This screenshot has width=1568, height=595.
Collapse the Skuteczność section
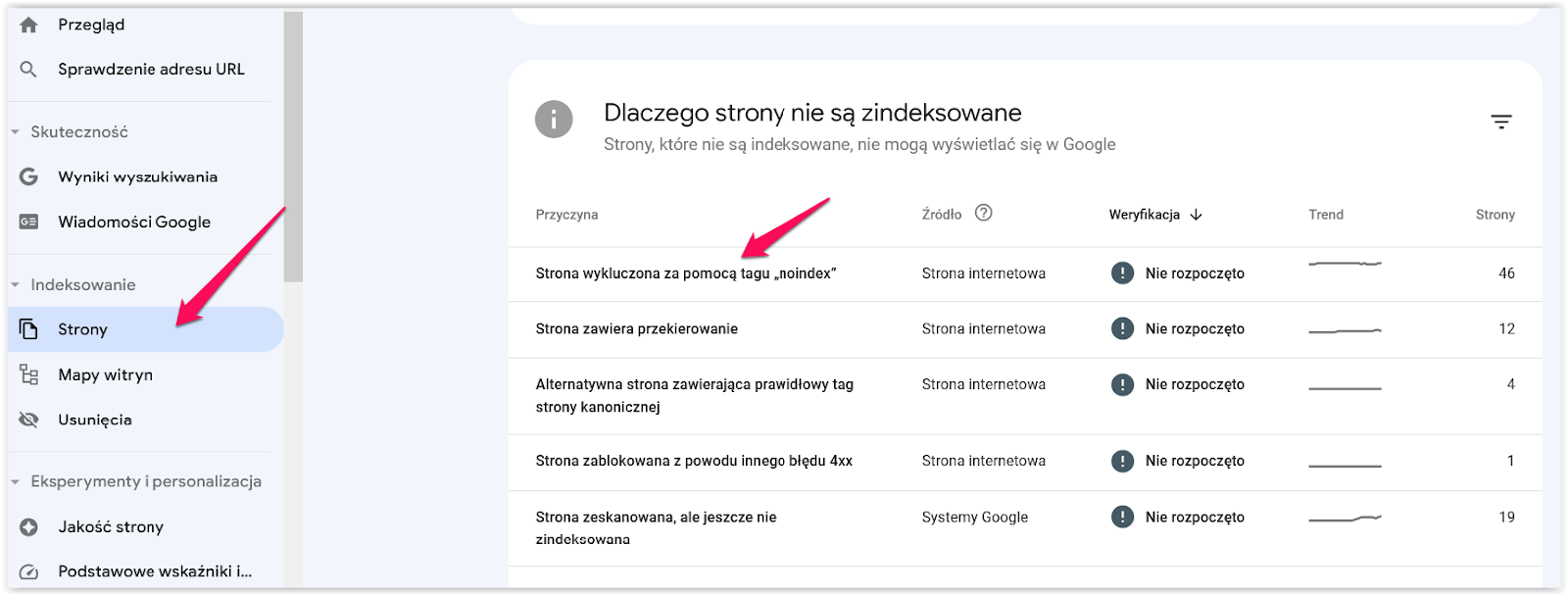15,131
